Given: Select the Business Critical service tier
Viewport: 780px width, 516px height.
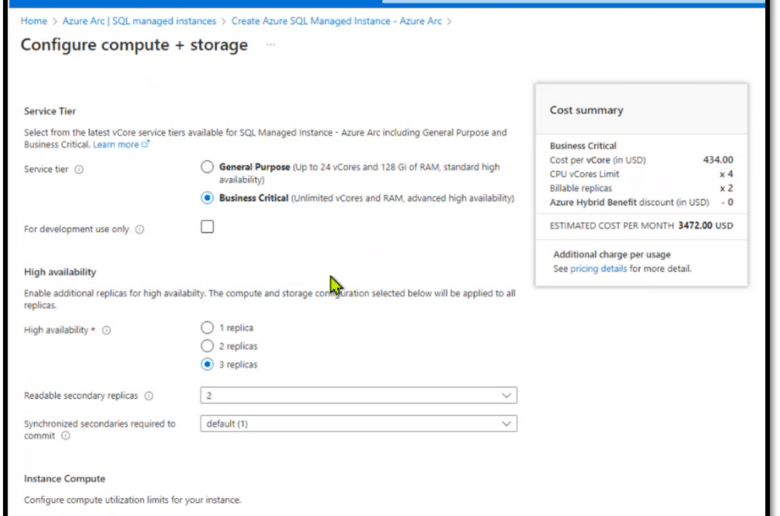Looking at the screenshot, I should pyautogui.click(x=207, y=198).
